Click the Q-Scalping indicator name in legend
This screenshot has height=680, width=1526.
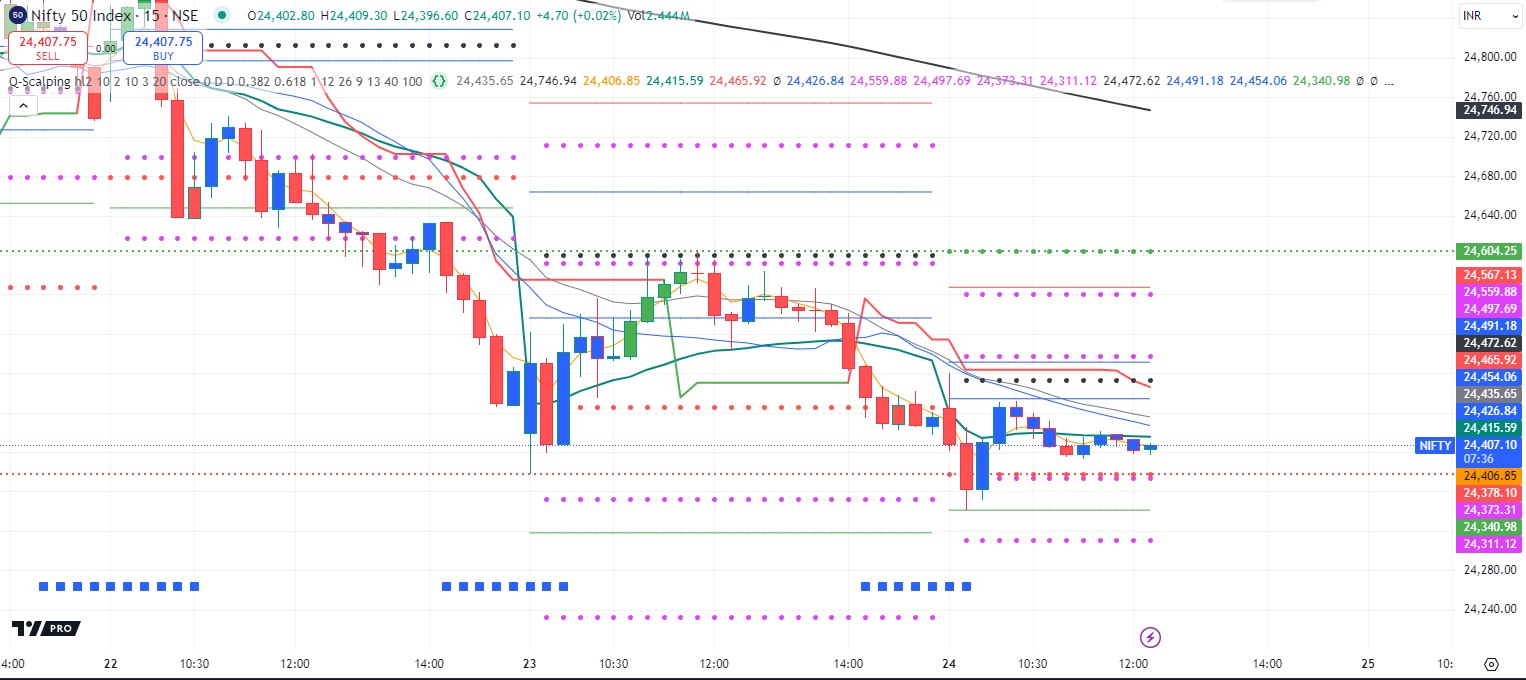(41, 81)
